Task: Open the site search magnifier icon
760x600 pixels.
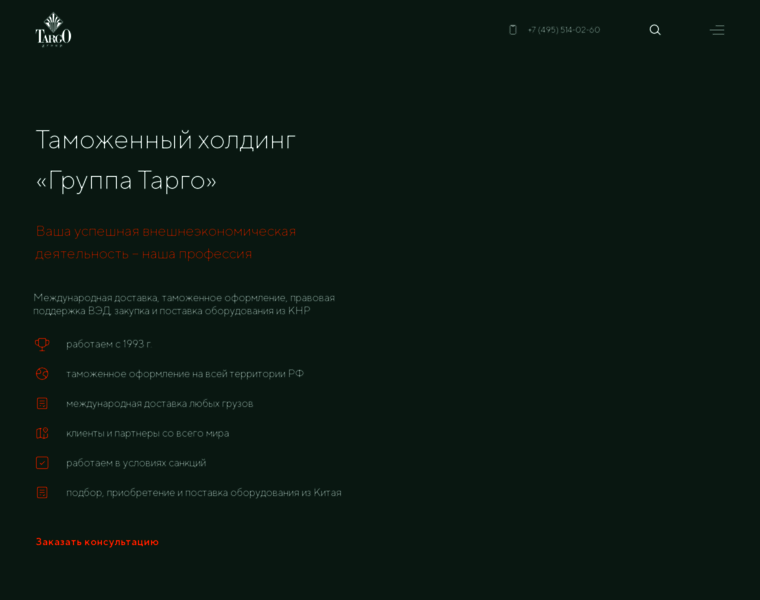Action: (655, 30)
